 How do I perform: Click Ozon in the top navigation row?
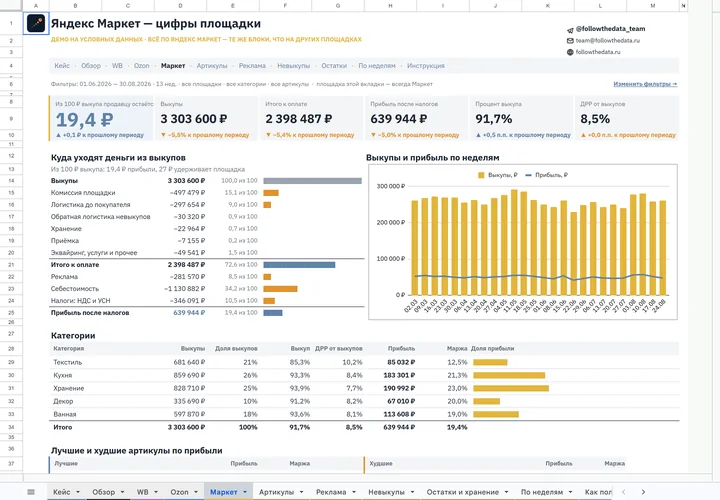tap(141, 66)
